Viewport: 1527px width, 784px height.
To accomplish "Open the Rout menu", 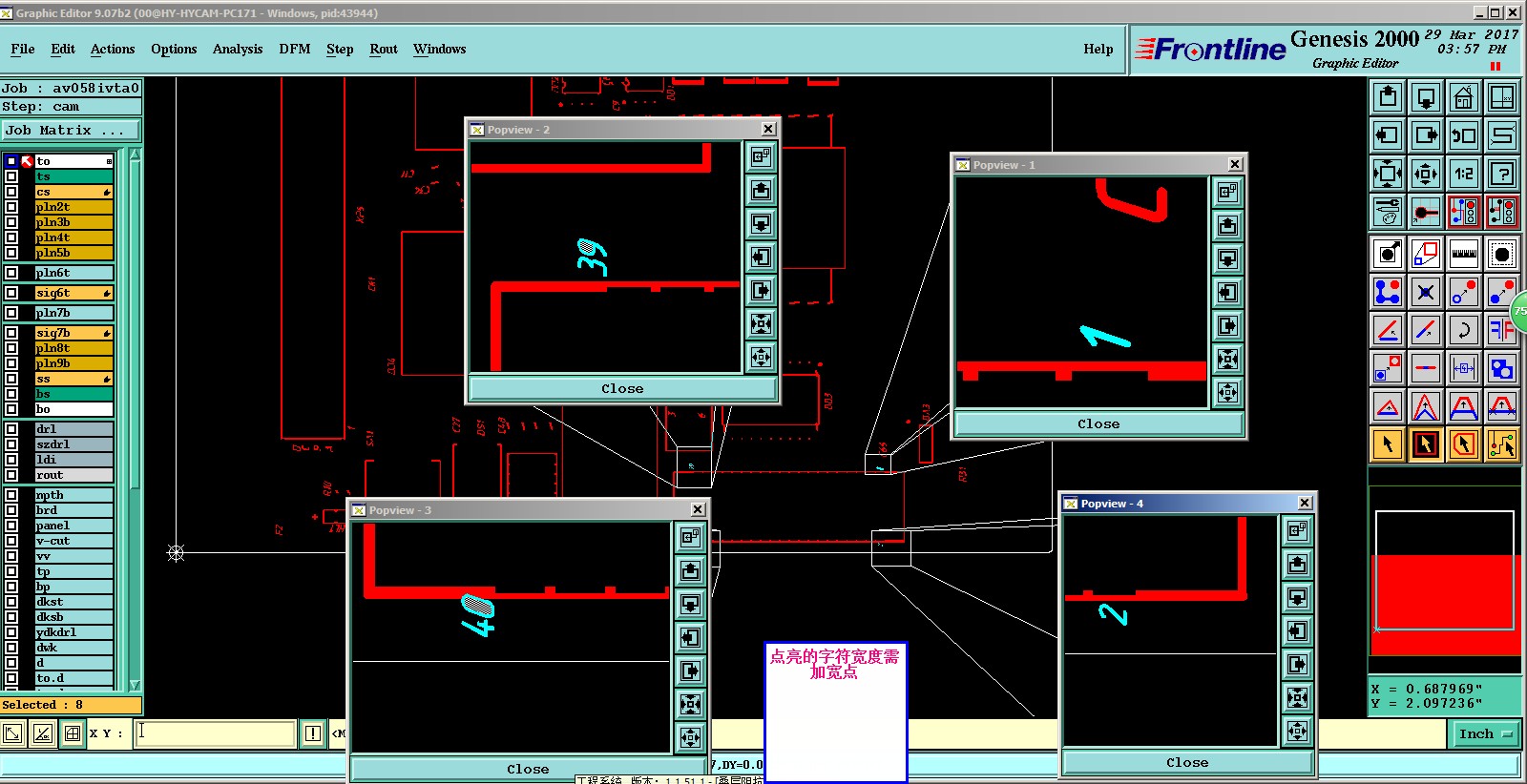I will (x=384, y=49).
